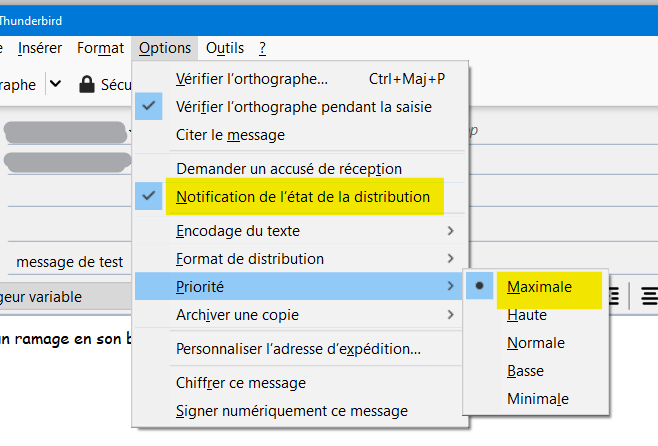Choose Signer numériquement ce message

(x=292, y=410)
